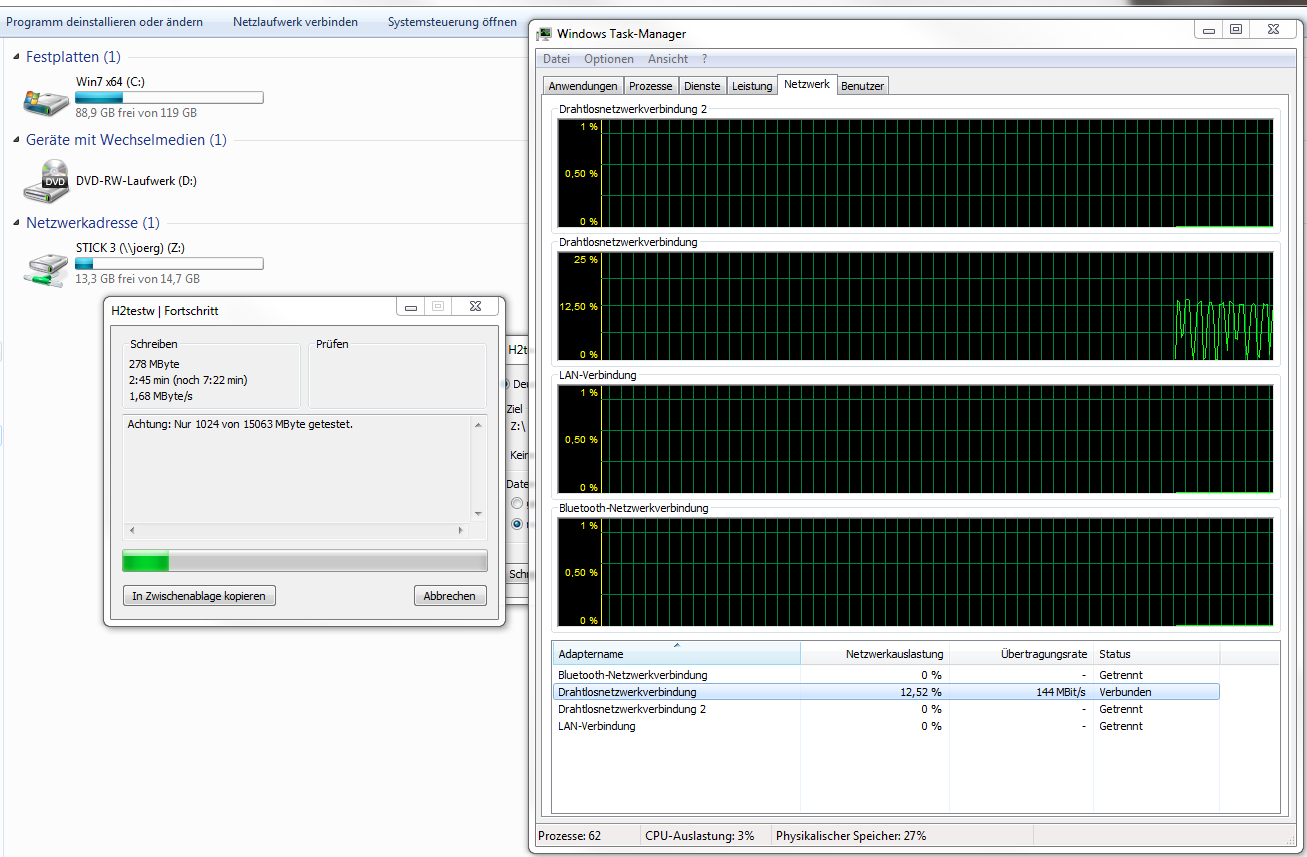The image size is (1307, 857).
Task: Click Netzlaufwerk verbinden in Explorer toolbar
Action: tap(295, 22)
